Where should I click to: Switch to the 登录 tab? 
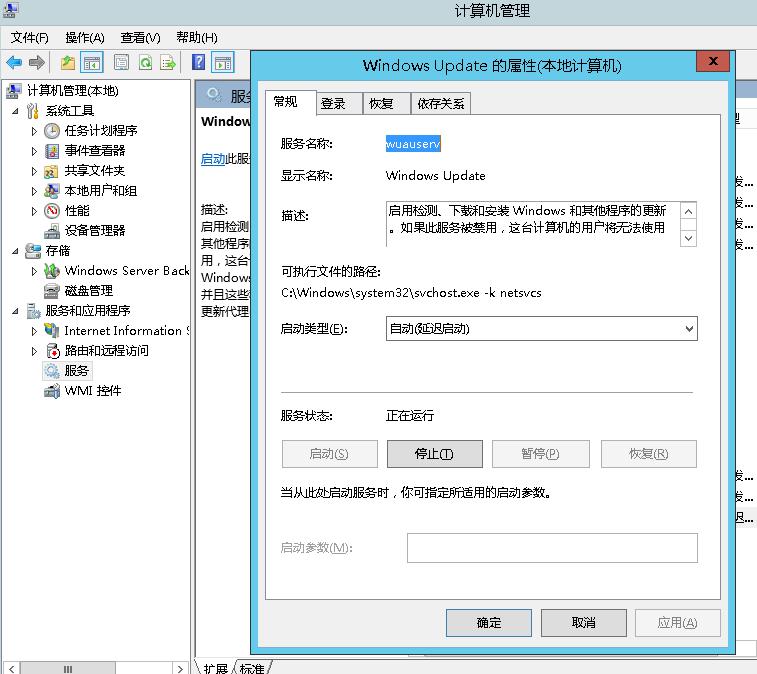[x=333, y=103]
